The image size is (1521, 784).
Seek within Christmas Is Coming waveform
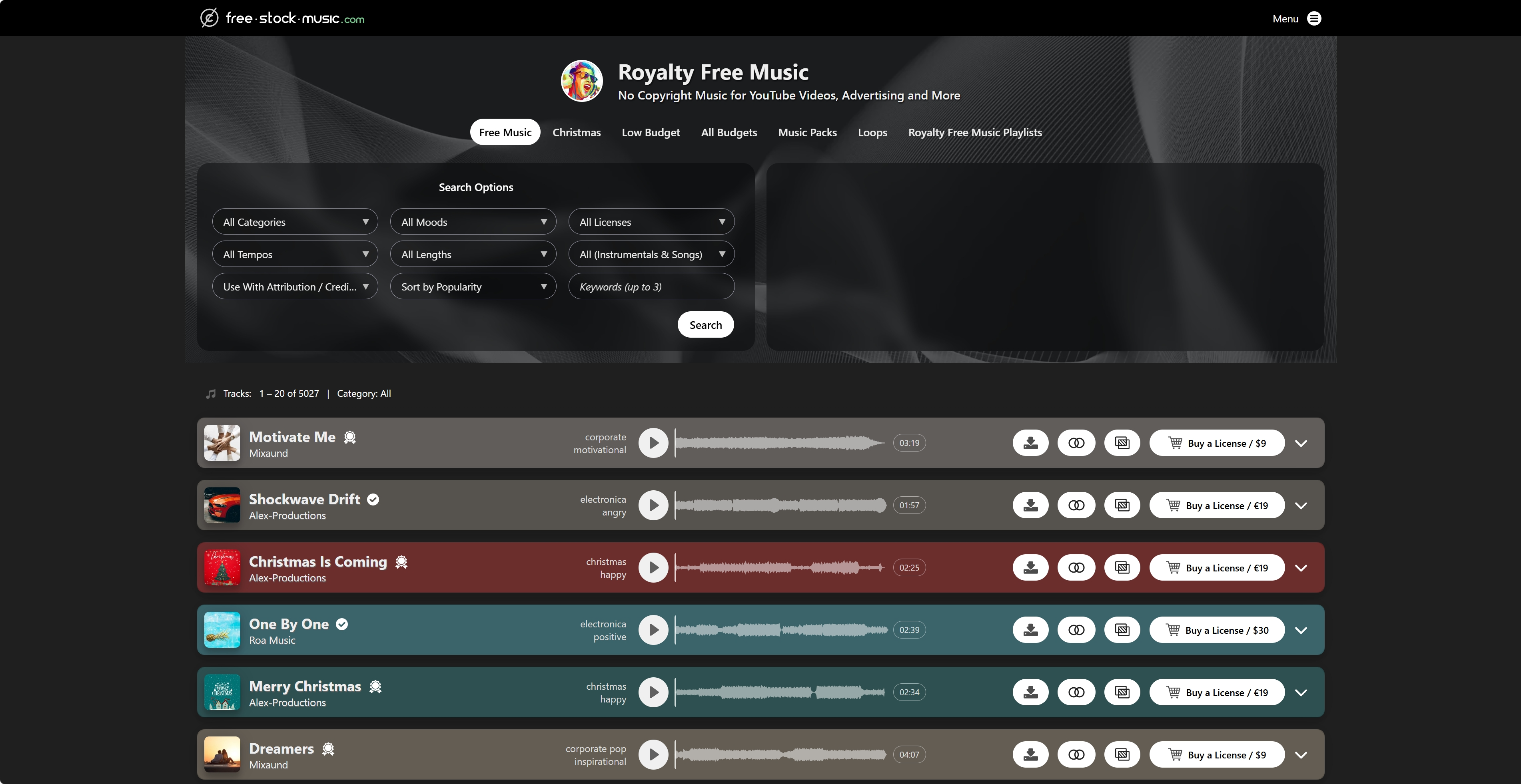(x=779, y=567)
